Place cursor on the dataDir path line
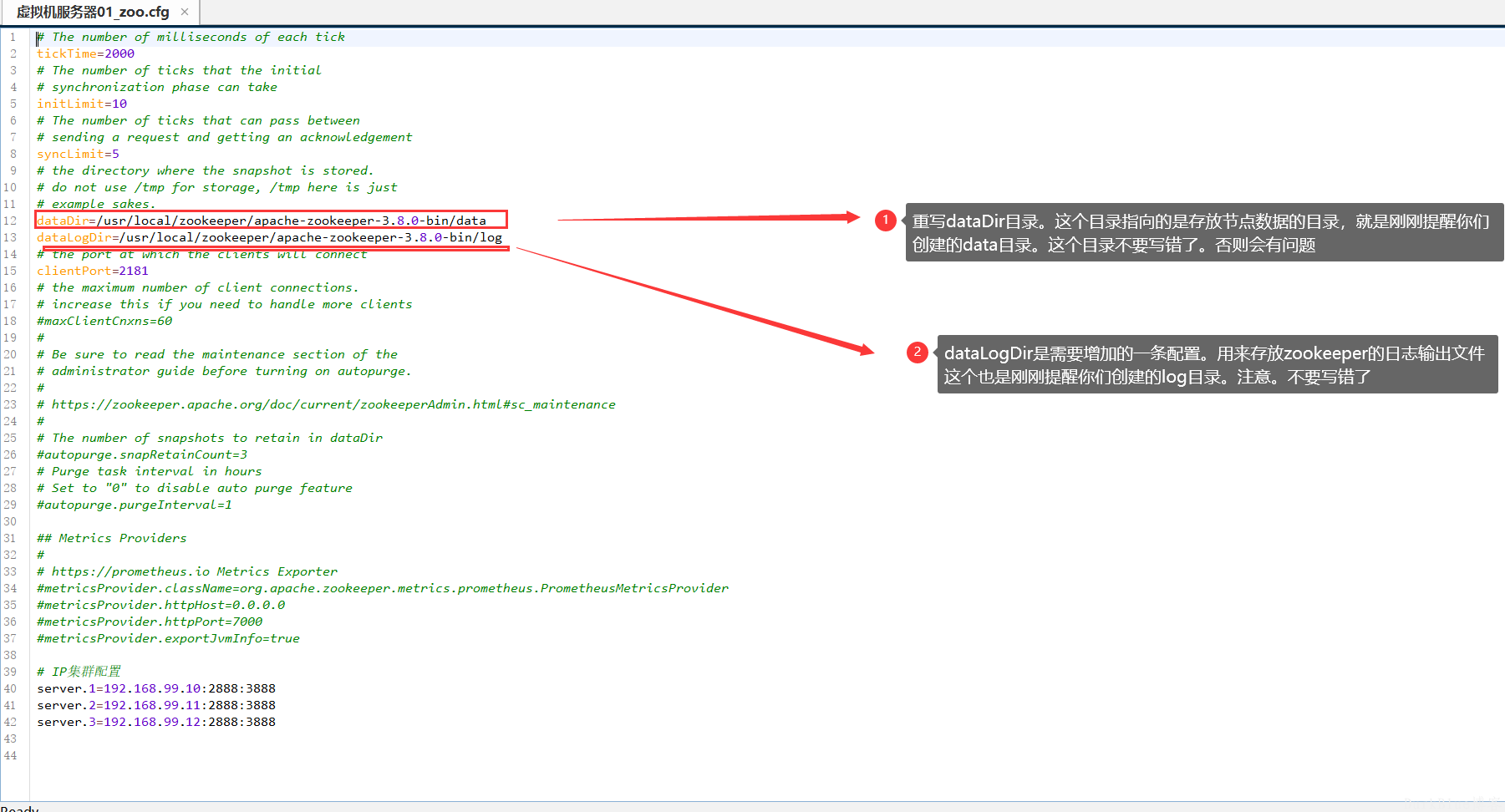The height and width of the screenshot is (812, 1505). click(x=262, y=221)
